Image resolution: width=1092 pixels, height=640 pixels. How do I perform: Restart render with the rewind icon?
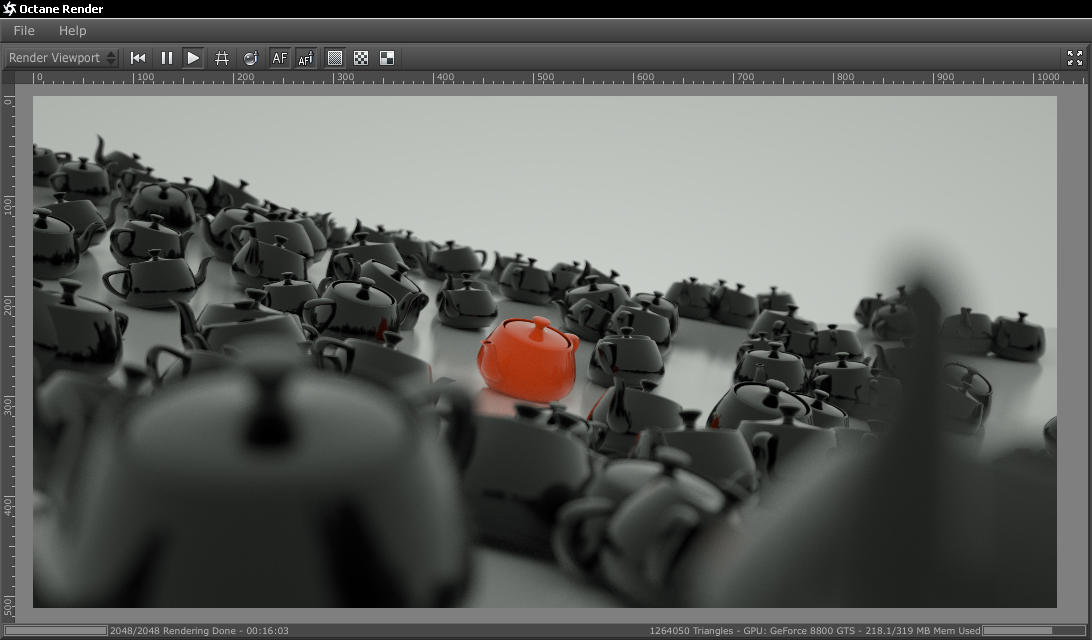[x=138, y=58]
